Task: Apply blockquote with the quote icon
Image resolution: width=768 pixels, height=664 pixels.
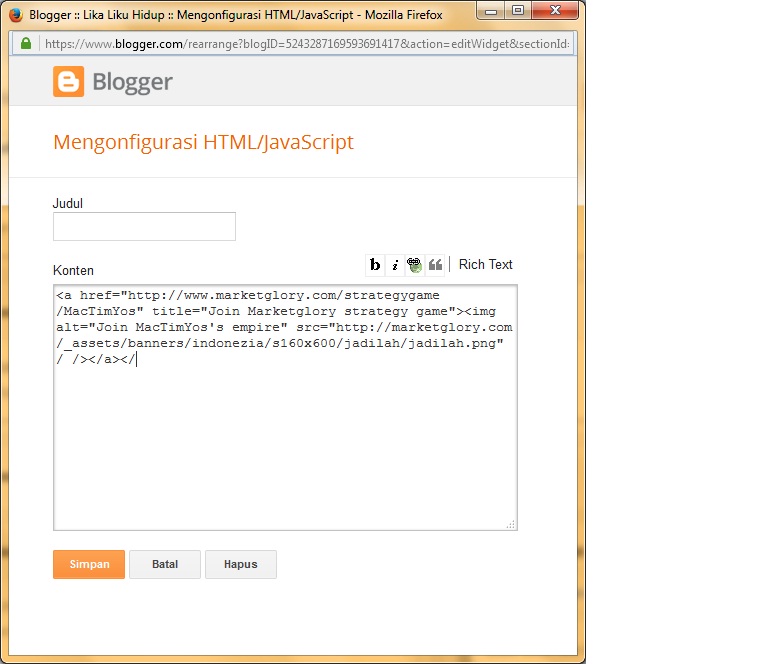Action: (x=435, y=265)
